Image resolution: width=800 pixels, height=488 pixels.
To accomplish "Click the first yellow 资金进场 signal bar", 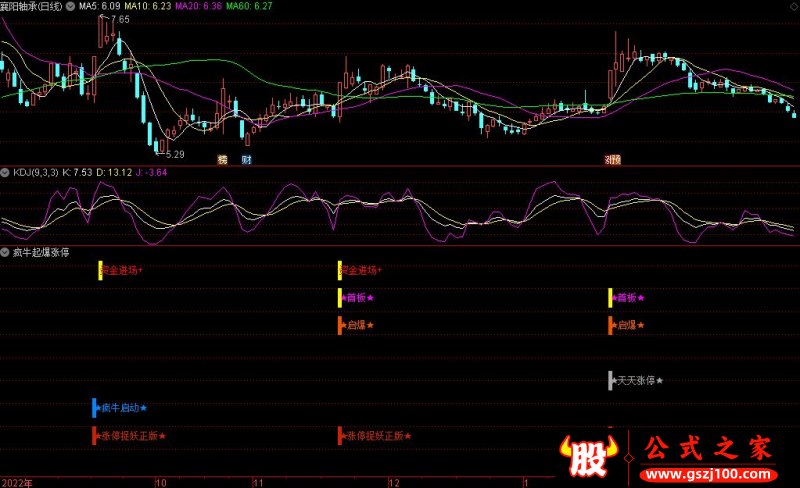I will (x=100, y=270).
